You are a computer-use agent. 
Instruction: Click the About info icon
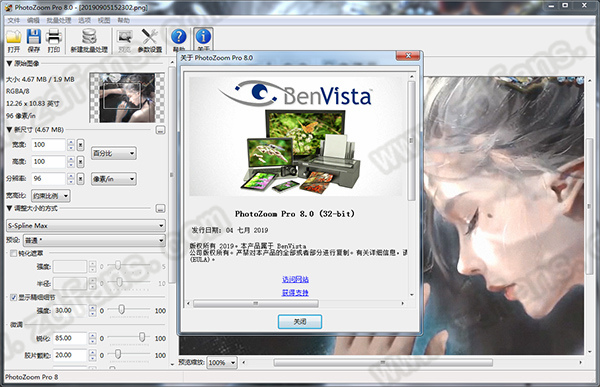[x=203, y=37]
